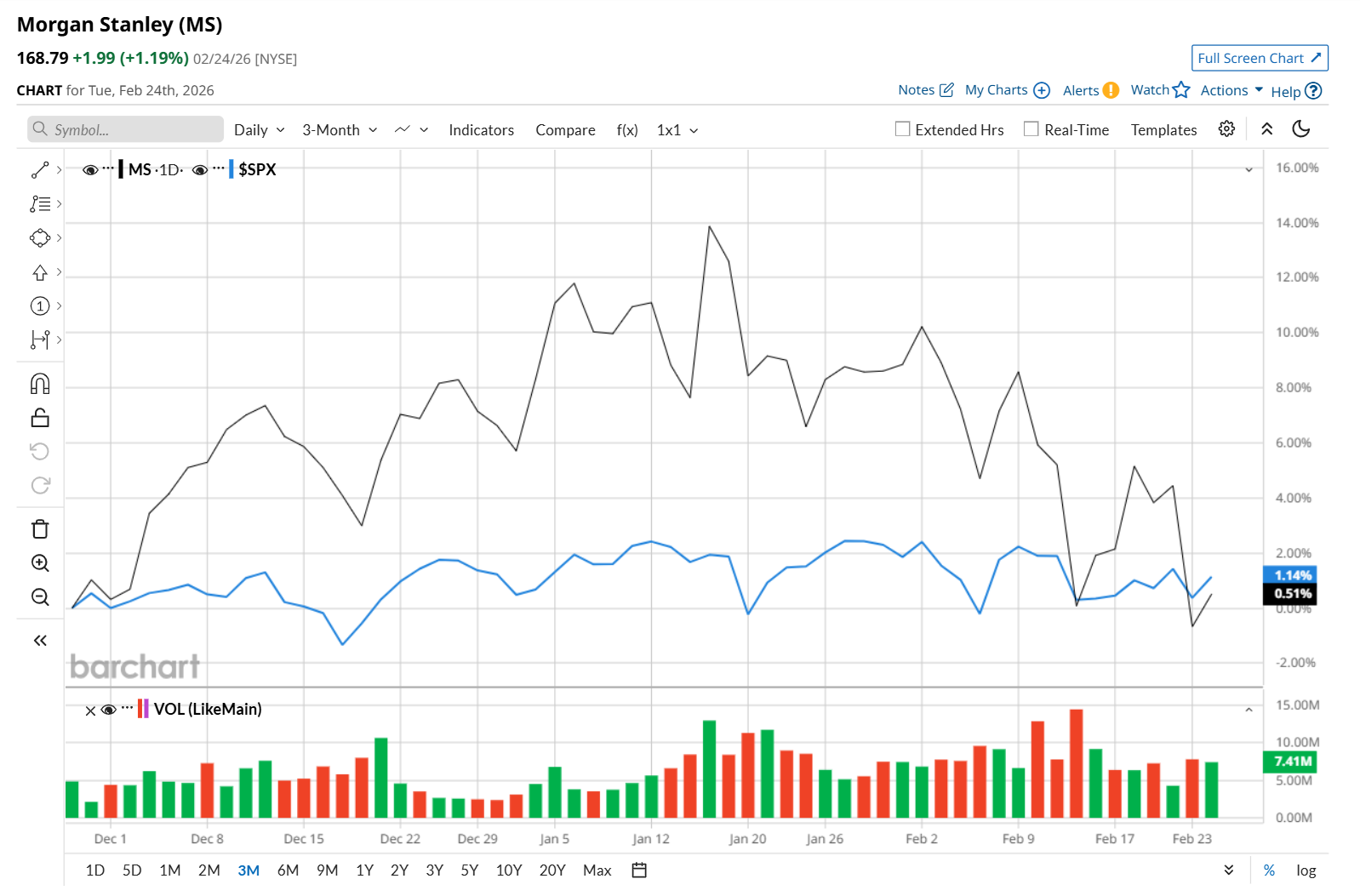Select the 1D time range

(x=95, y=870)
